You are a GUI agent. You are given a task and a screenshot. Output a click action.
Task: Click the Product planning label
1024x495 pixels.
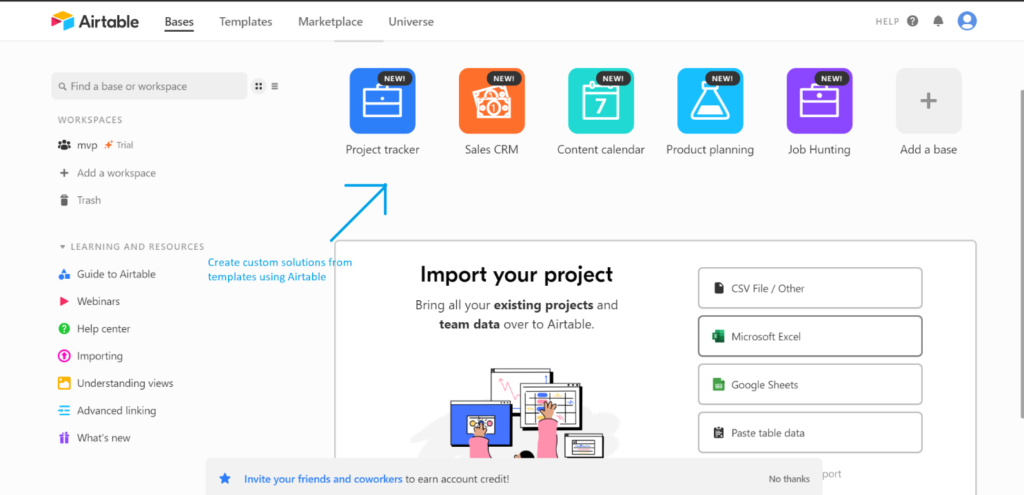pyautogui.click(x=710, y=150)
